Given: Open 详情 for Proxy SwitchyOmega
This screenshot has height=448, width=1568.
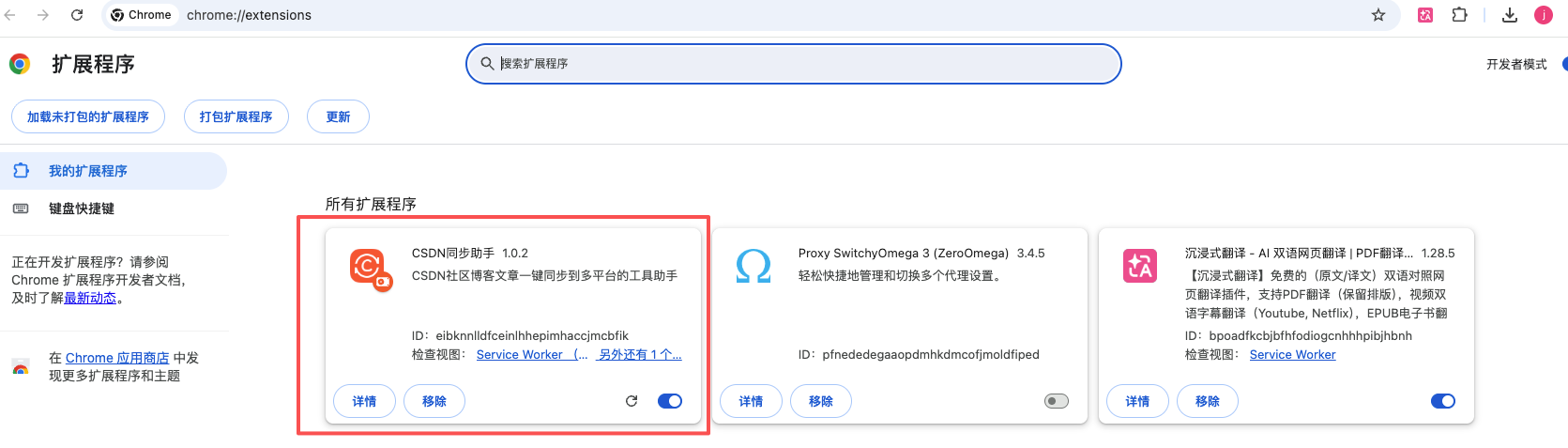Looking at the screenshot, I should pos(751,401).
